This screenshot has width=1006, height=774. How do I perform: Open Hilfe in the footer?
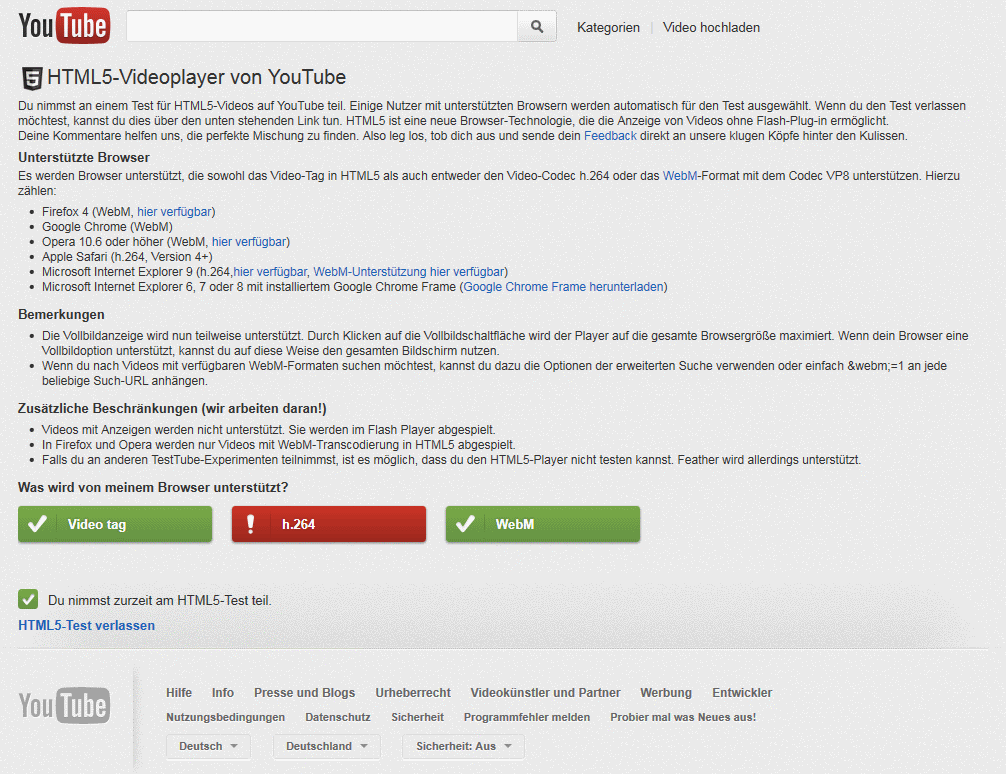coord(179,692)
